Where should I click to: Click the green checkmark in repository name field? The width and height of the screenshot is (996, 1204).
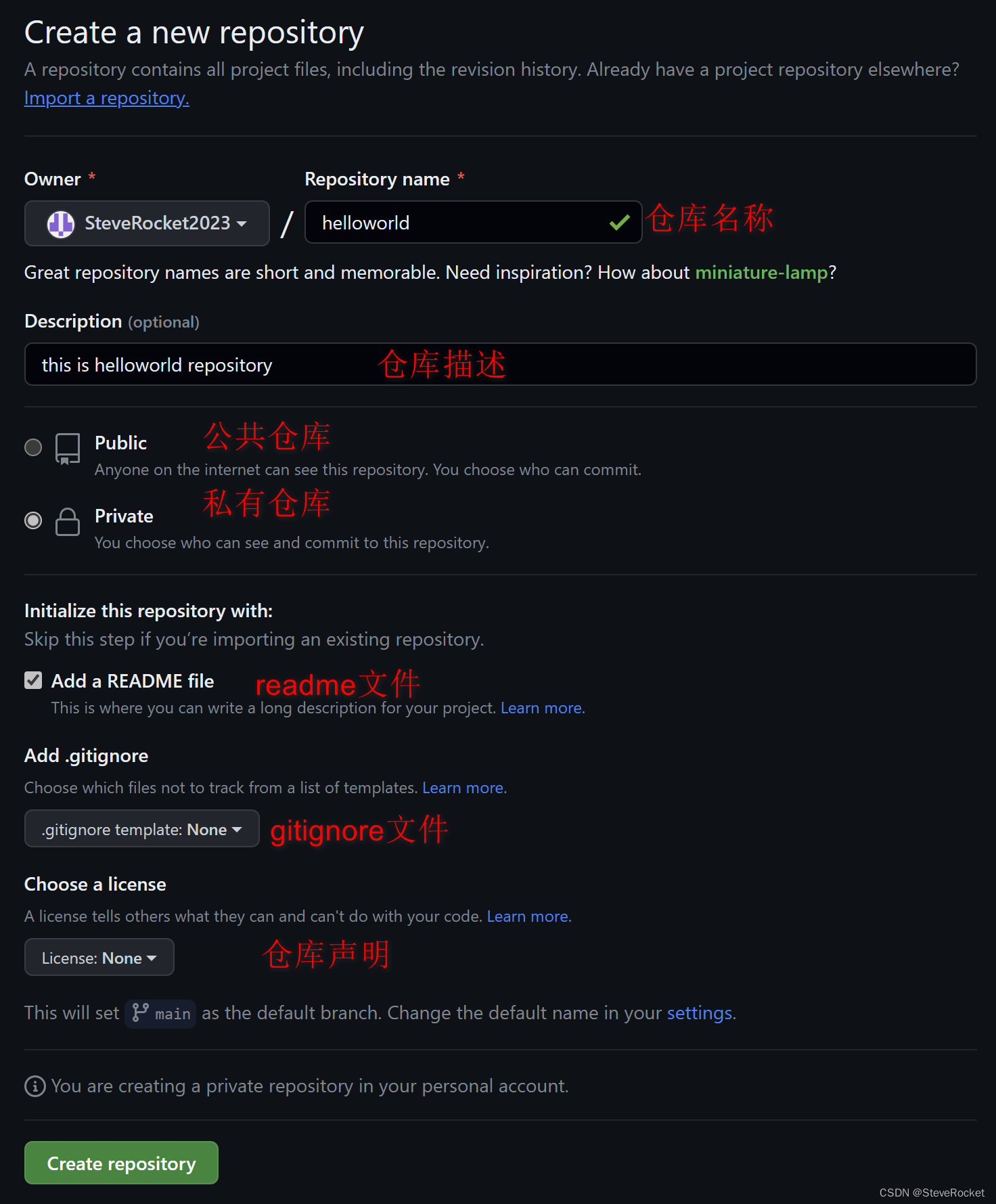pos(619,223)
